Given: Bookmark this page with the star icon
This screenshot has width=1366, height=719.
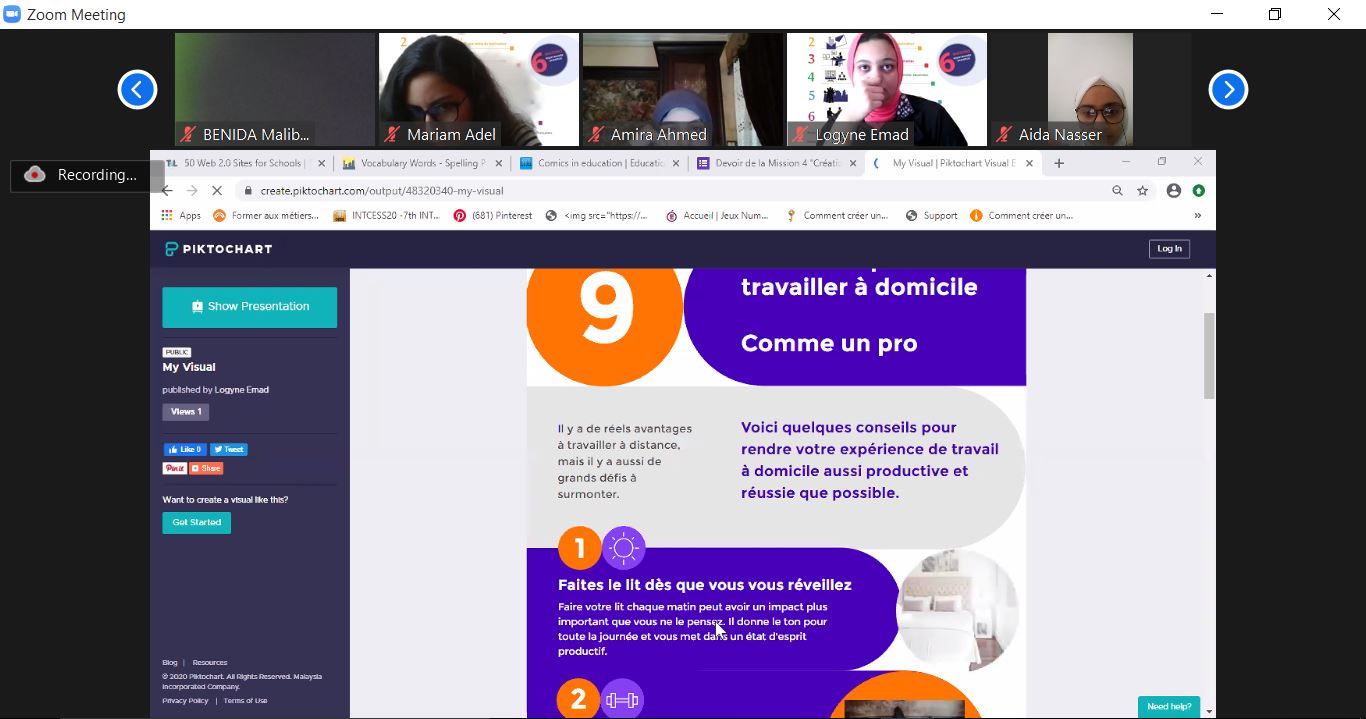Looking at the screenshot, I should 1143,190.
